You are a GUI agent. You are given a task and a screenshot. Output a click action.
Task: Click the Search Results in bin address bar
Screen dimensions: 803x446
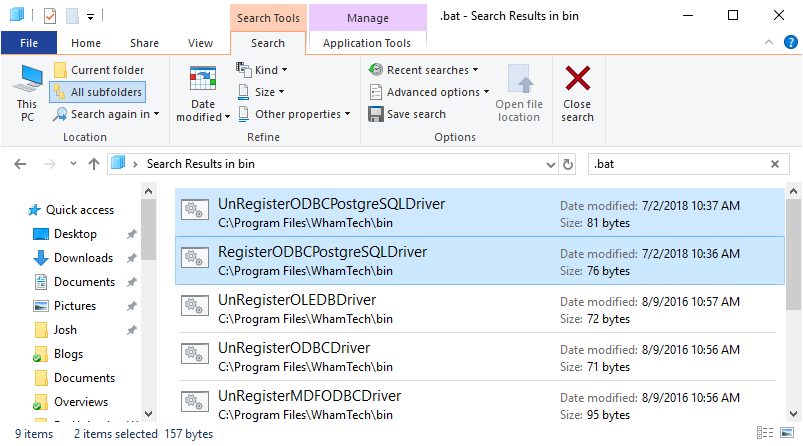pos(340,164)
